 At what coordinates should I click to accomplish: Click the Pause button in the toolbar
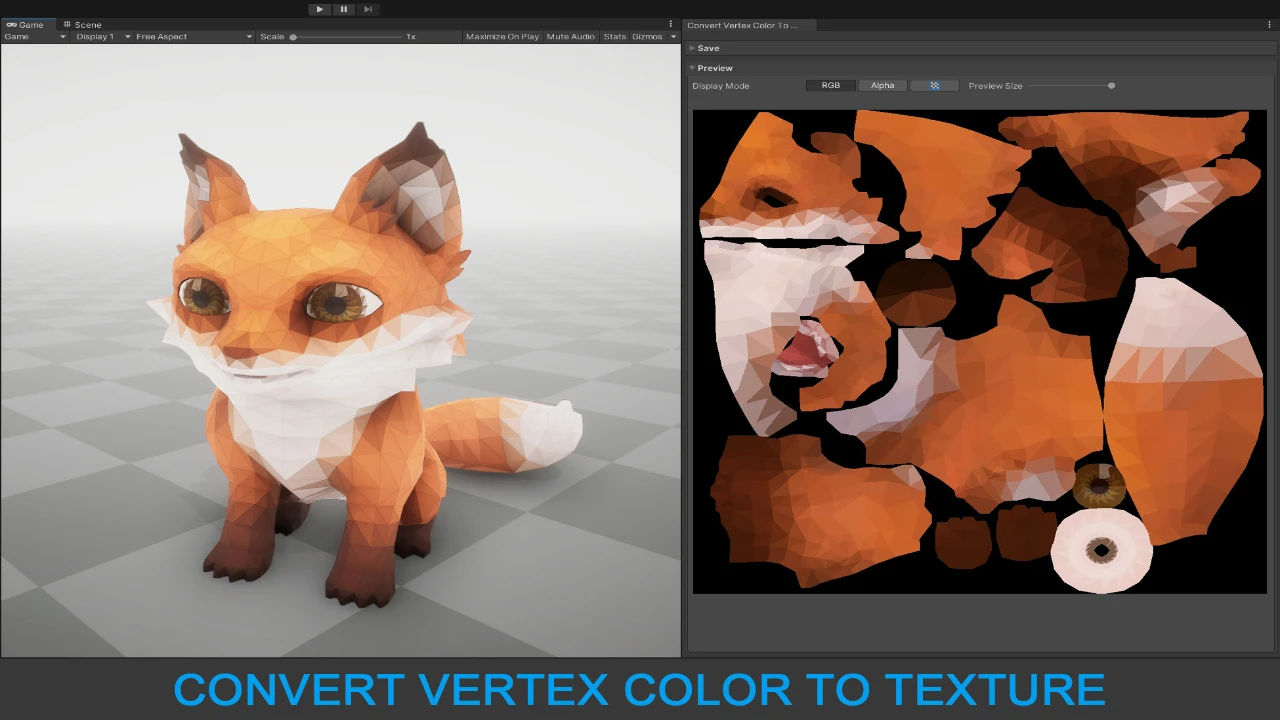(343, 9)
